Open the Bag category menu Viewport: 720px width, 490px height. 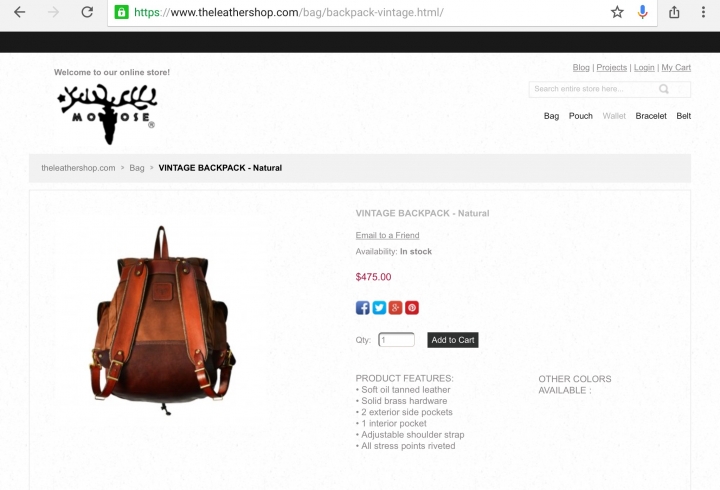coord(551,116)
